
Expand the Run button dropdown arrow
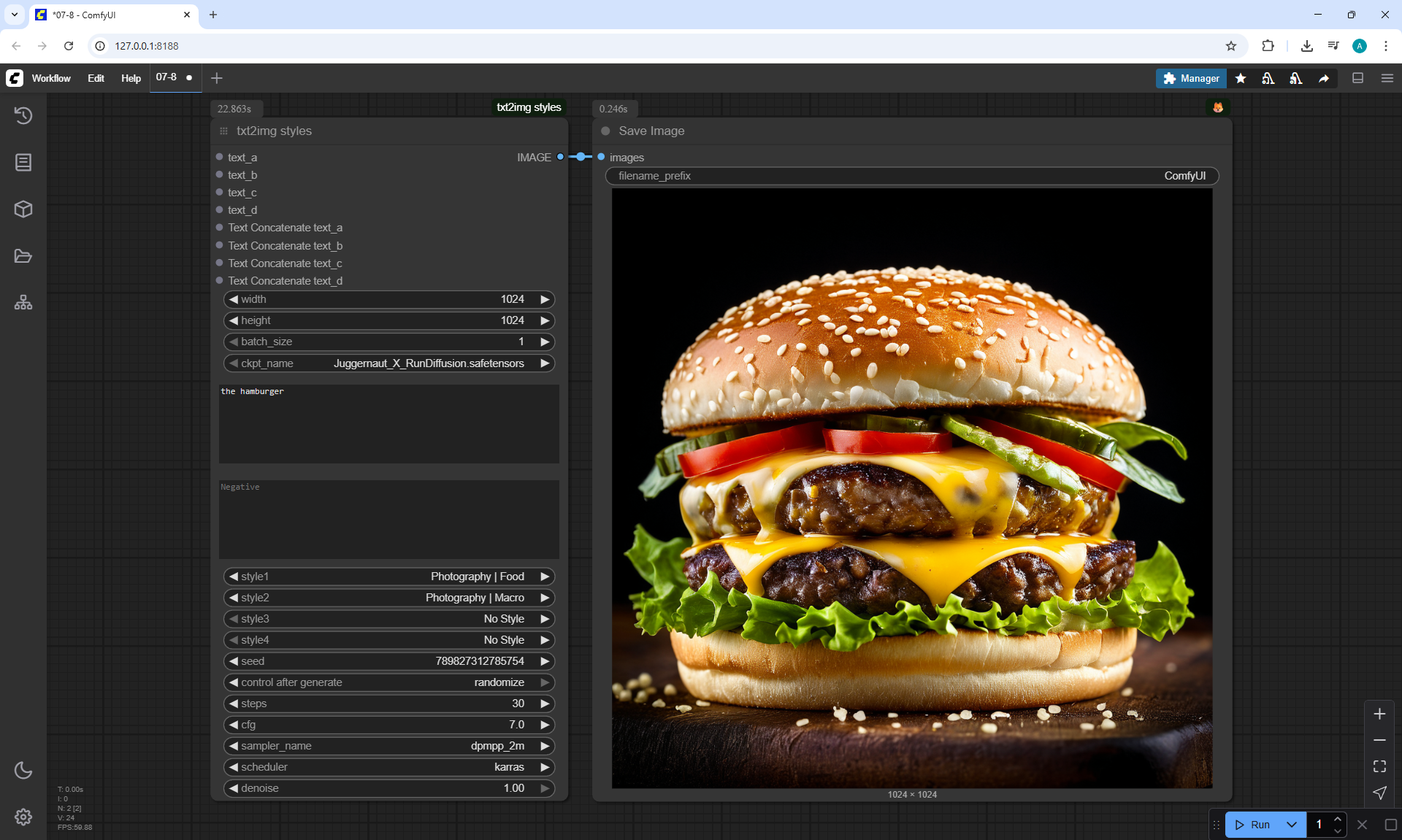click(1292, 825)
